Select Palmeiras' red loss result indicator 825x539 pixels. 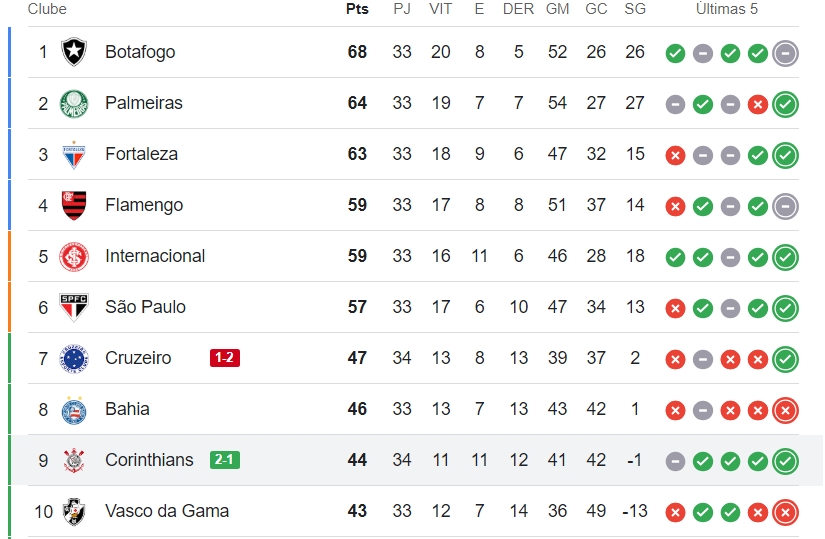[x=758, y=105]
